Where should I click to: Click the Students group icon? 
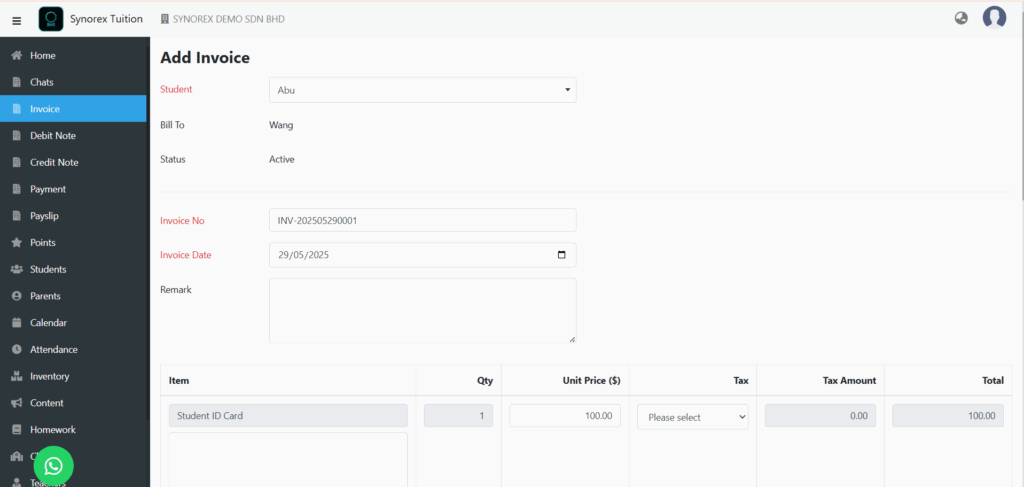(x=17, y=269)
